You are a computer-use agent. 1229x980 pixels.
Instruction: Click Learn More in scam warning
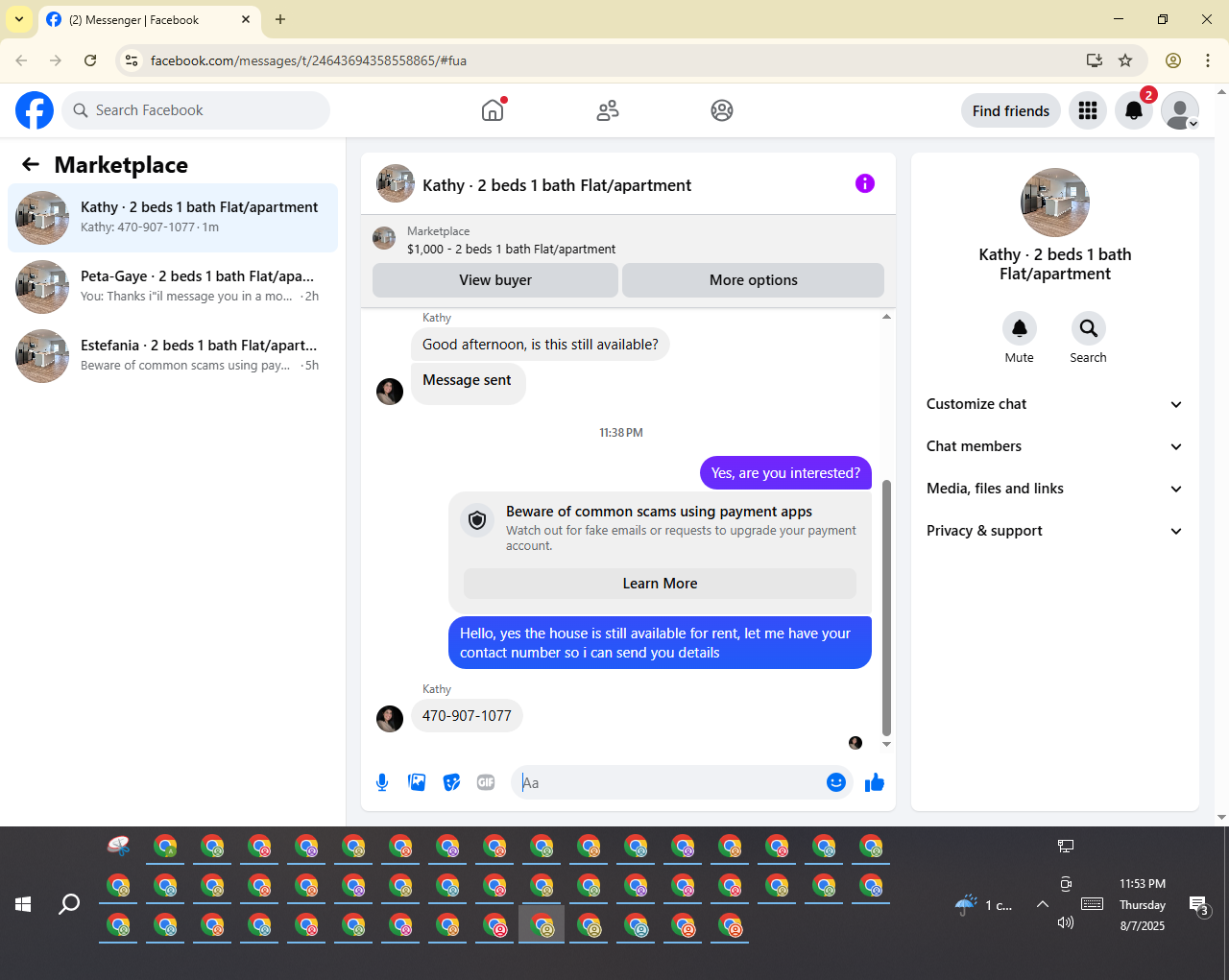click(660, 584)
